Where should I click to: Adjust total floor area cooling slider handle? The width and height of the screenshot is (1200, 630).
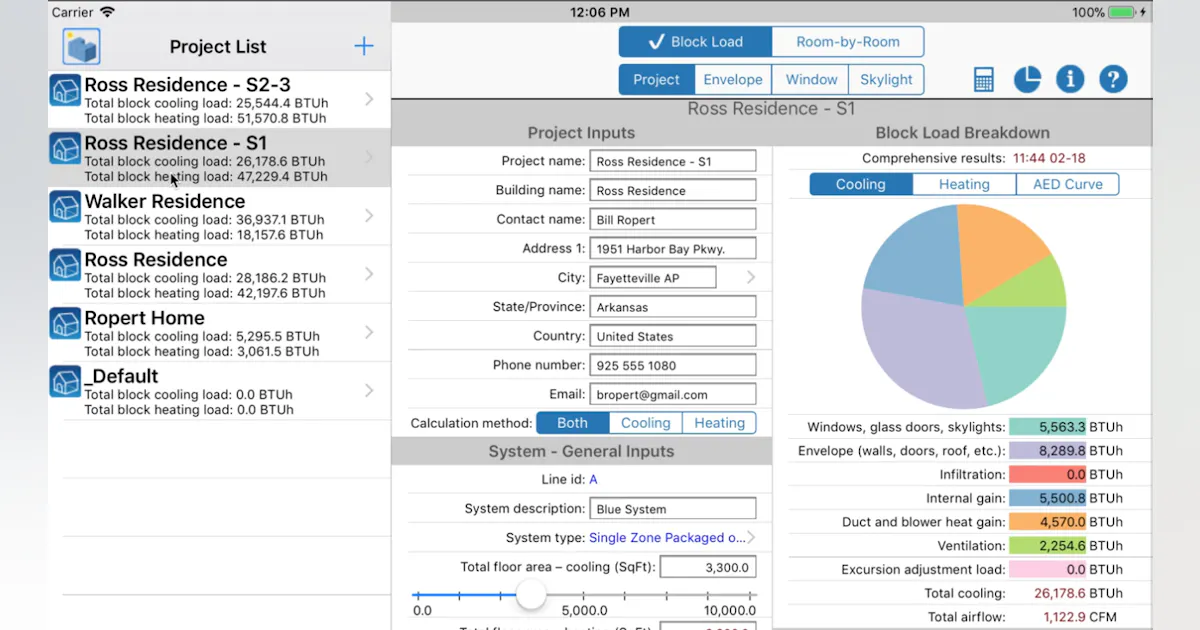click(x=531, y=595)
